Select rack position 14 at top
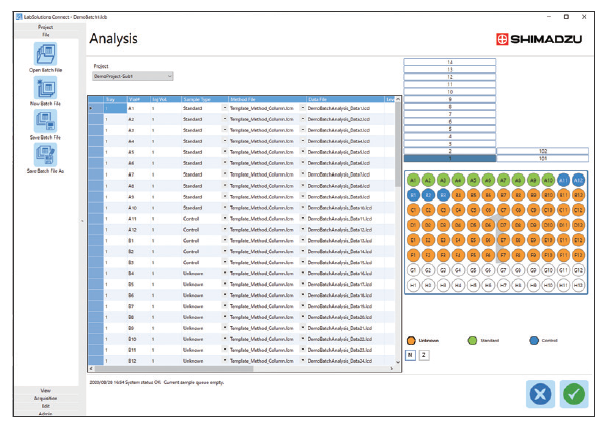This screenshot has height=430, width=608. (x=449, y=62)
